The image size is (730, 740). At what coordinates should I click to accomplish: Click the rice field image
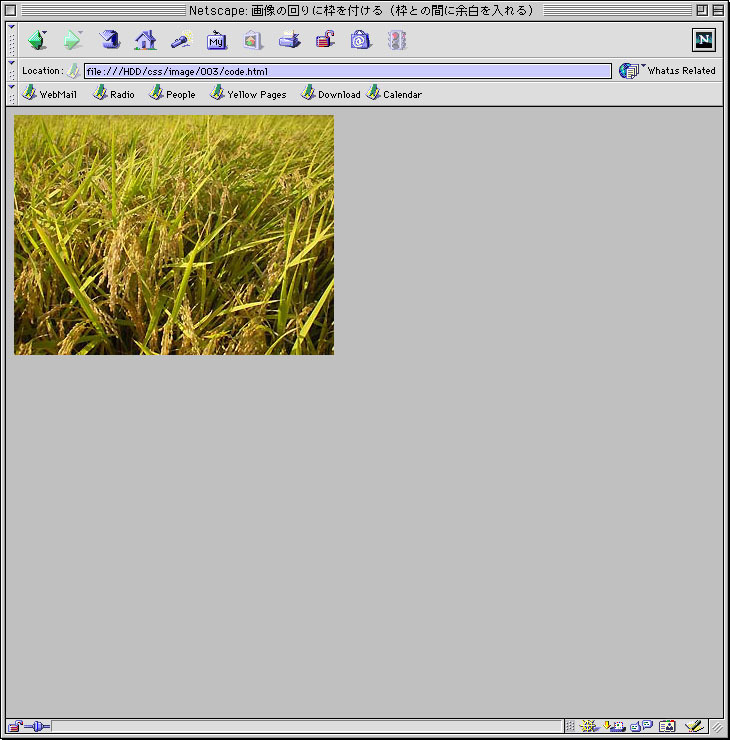pos(174,235)
